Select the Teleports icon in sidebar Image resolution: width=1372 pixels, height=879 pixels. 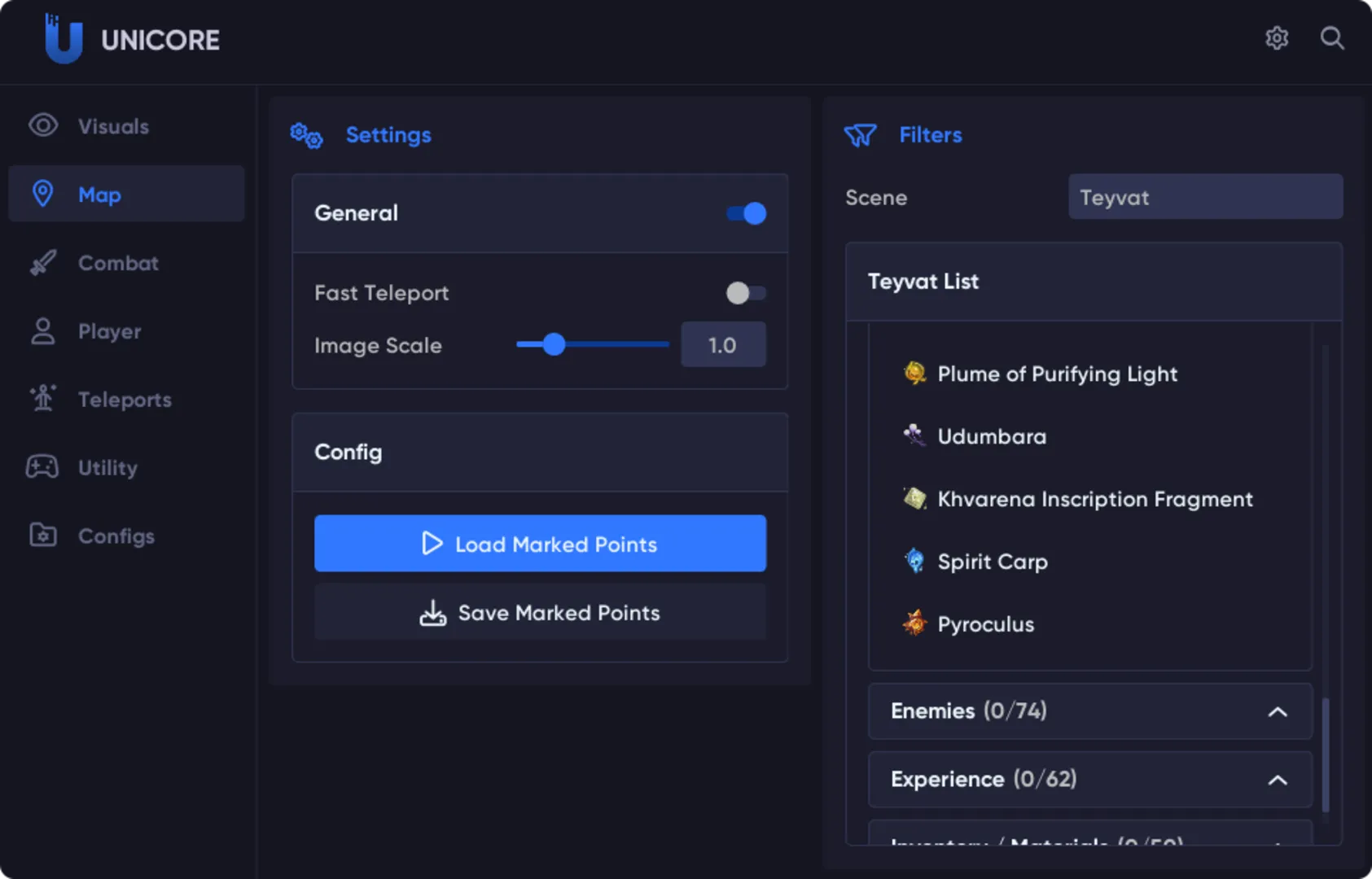(42, 399)
